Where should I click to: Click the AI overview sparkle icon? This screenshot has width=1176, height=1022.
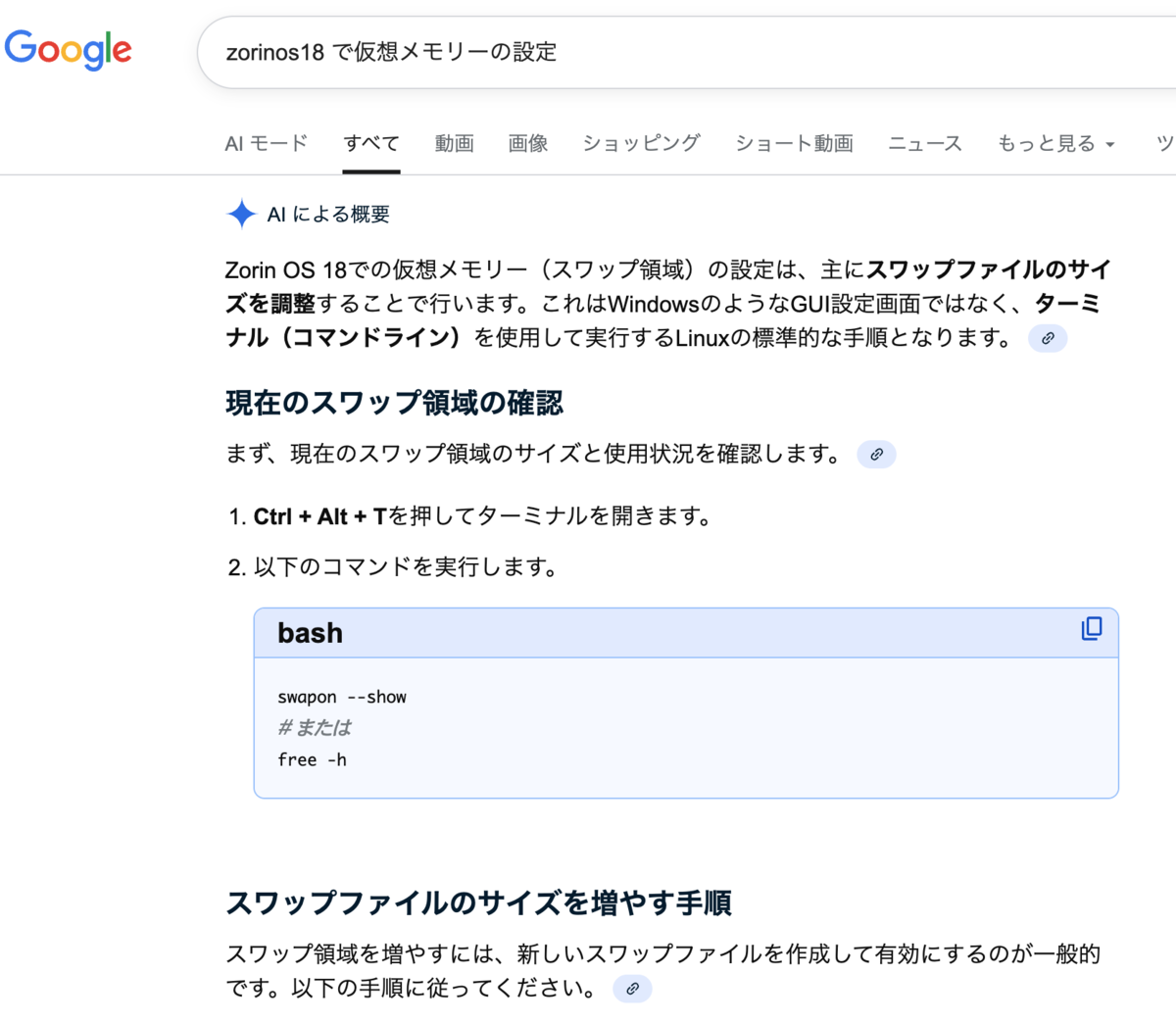coord(241,214)
